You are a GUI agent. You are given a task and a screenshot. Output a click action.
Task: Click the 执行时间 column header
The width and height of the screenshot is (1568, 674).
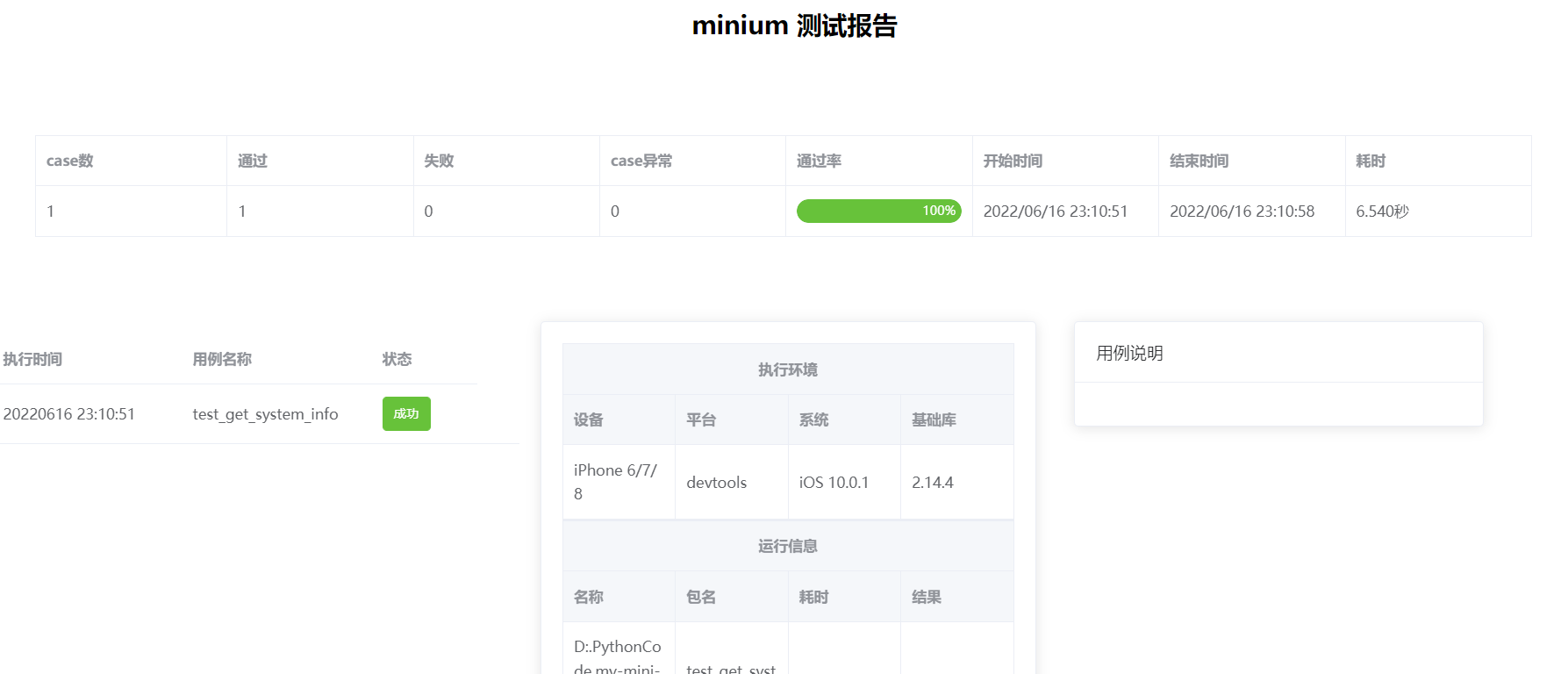click(x=32, y=359)
